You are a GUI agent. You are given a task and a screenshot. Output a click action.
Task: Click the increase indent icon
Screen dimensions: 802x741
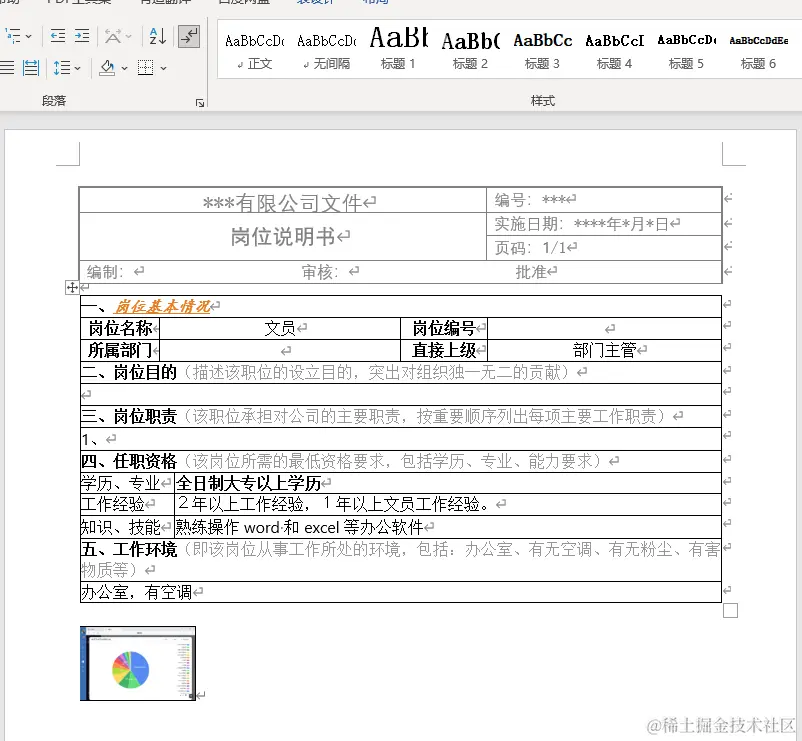[82, 36]
